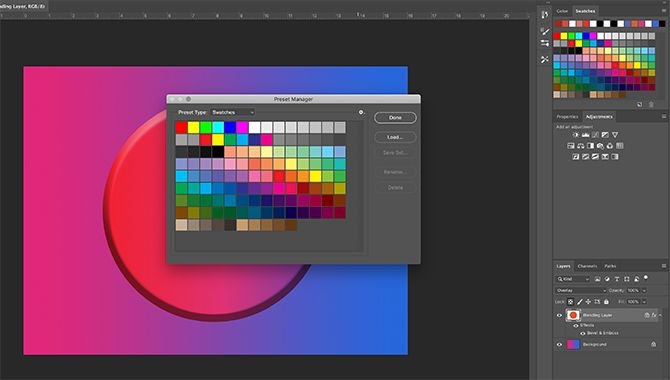This screenshot has width=670, height=380.
Task: Switch to the Channels tab
Action: point(587,266)
